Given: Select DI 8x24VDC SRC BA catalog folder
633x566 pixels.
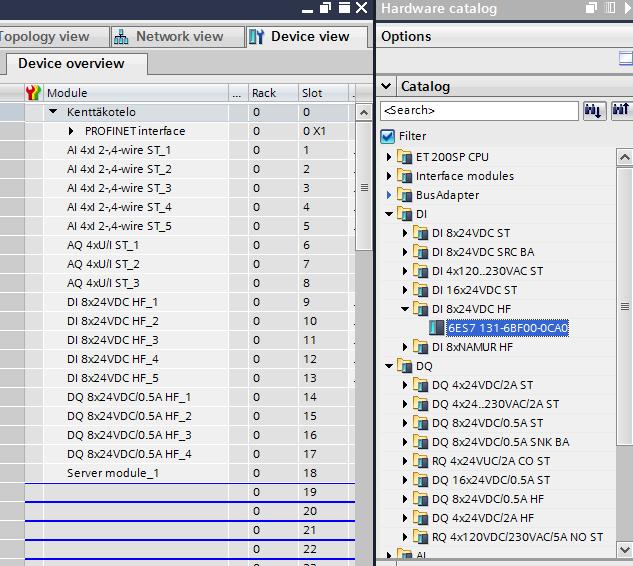Looking at the screenshot, I should (483, 252).
